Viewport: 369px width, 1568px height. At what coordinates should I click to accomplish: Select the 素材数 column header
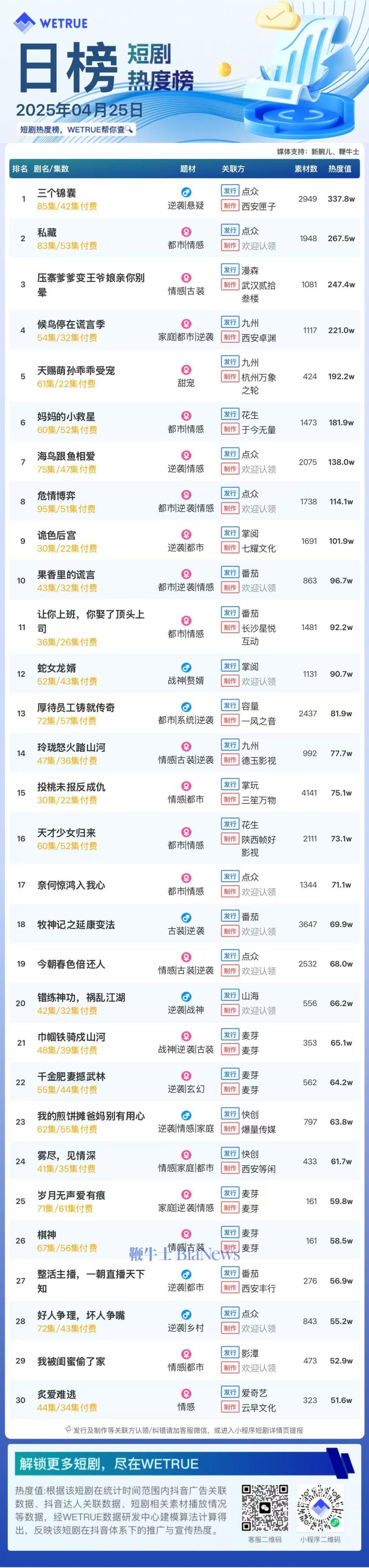[306, 168]
